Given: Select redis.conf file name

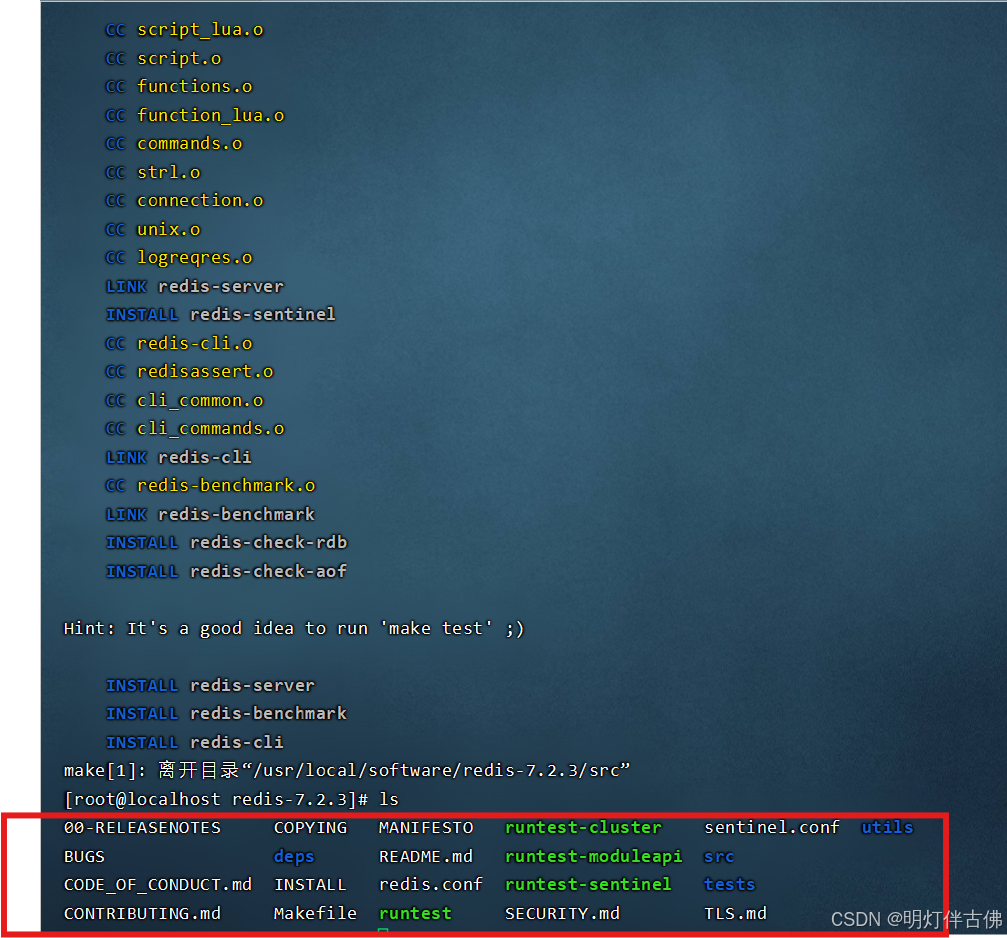Looking at the screenshot, I should tap(430, 885).
